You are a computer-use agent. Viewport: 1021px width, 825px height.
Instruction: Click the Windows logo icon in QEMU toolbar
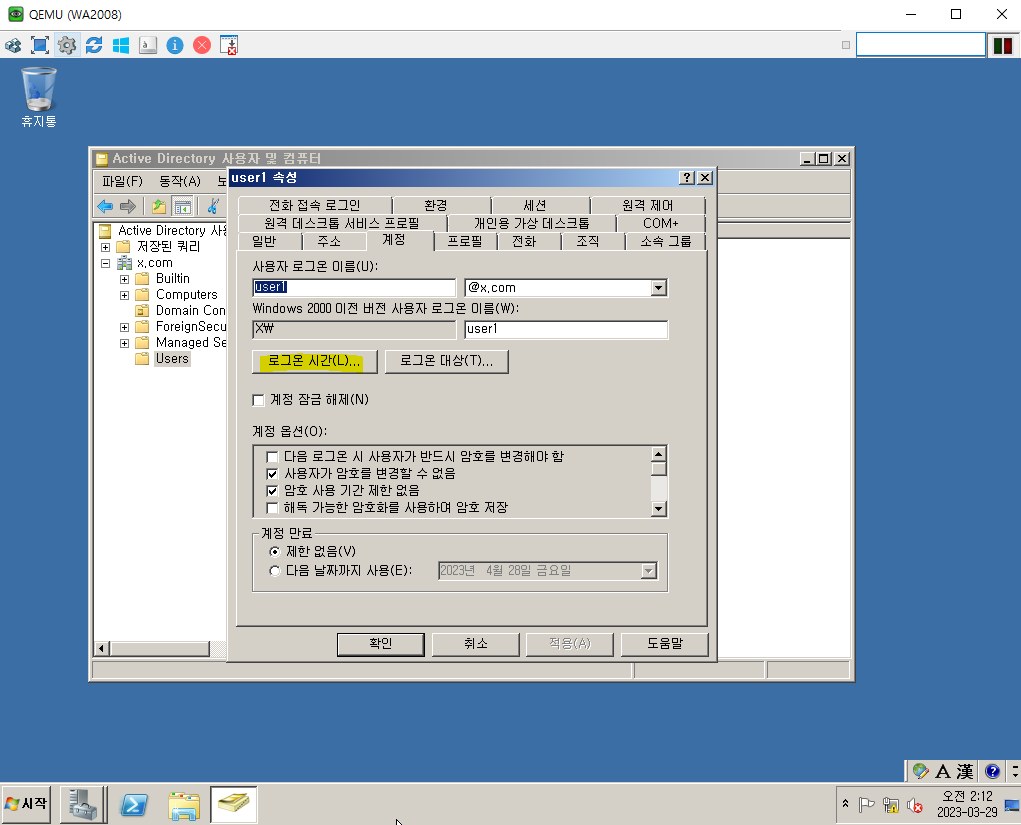click(121, 46)
